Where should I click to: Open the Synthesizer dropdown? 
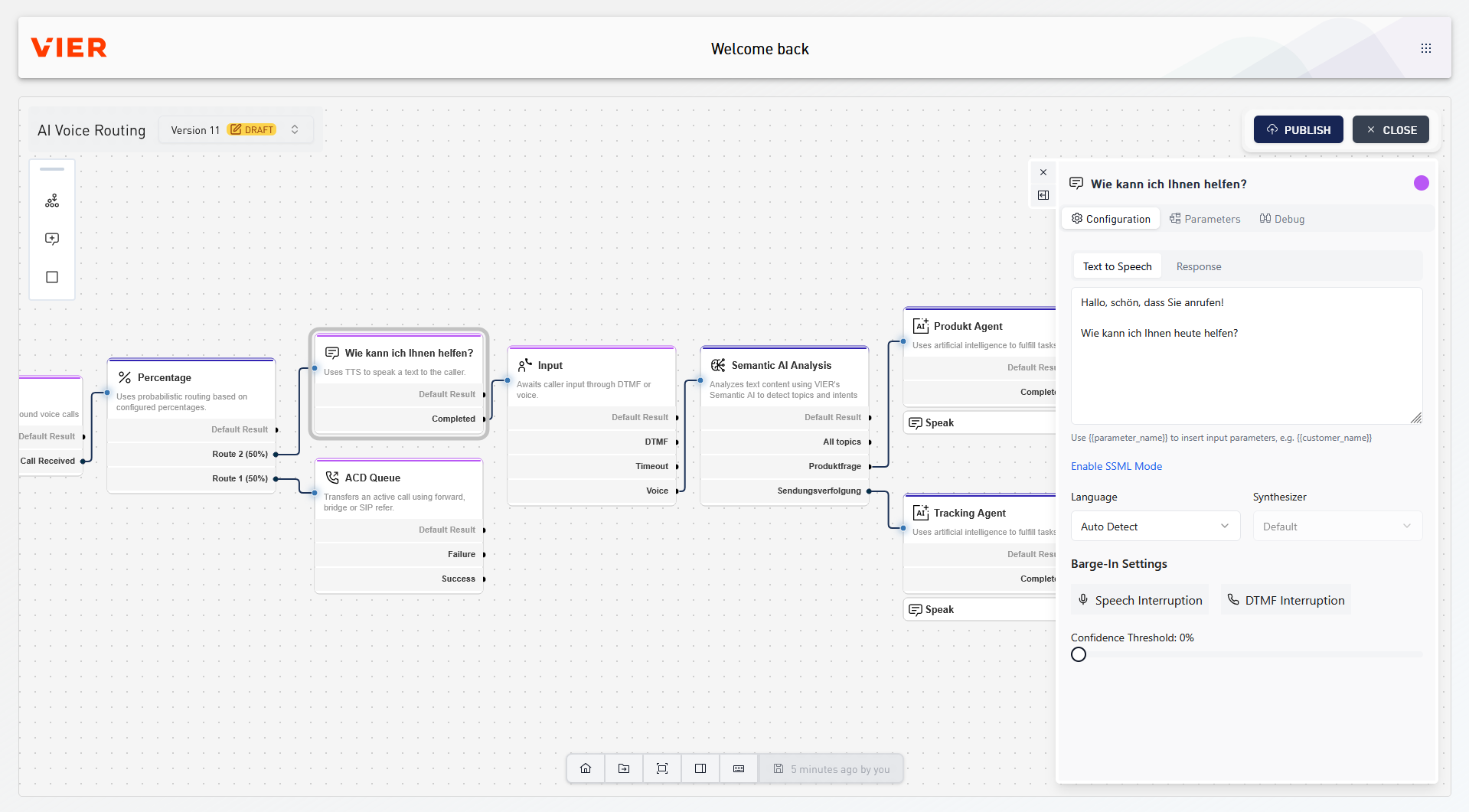pos(1337,527)
